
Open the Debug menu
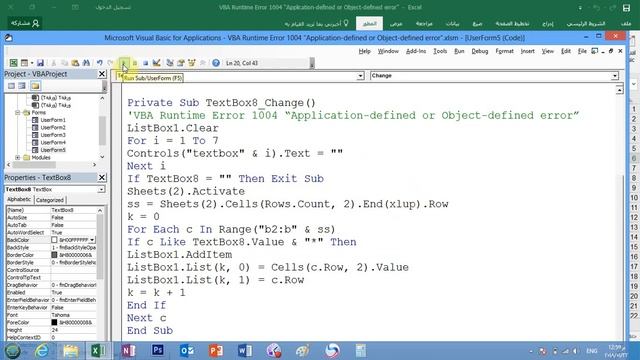coord(480,51)
